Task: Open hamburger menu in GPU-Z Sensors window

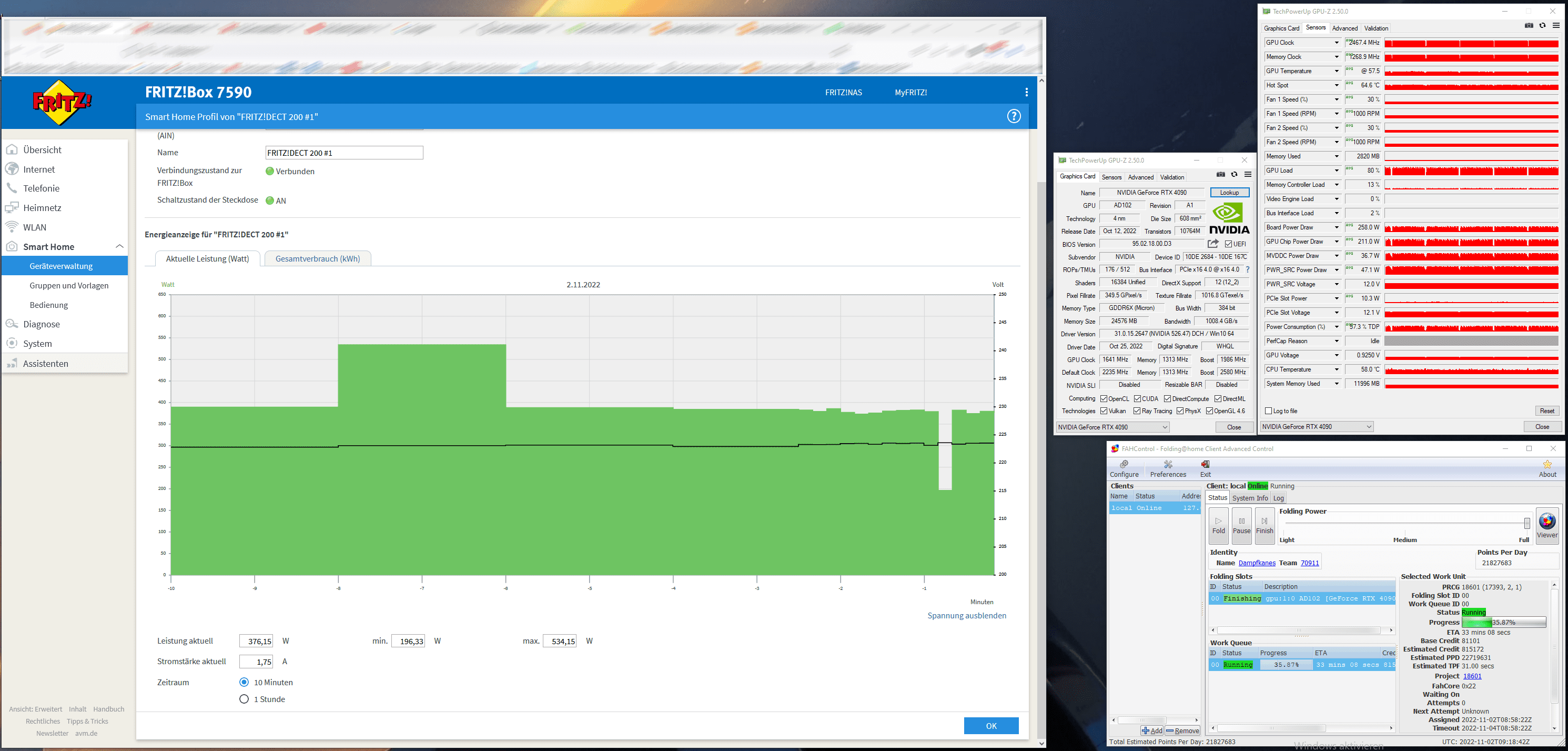Action: [1556, 26]
